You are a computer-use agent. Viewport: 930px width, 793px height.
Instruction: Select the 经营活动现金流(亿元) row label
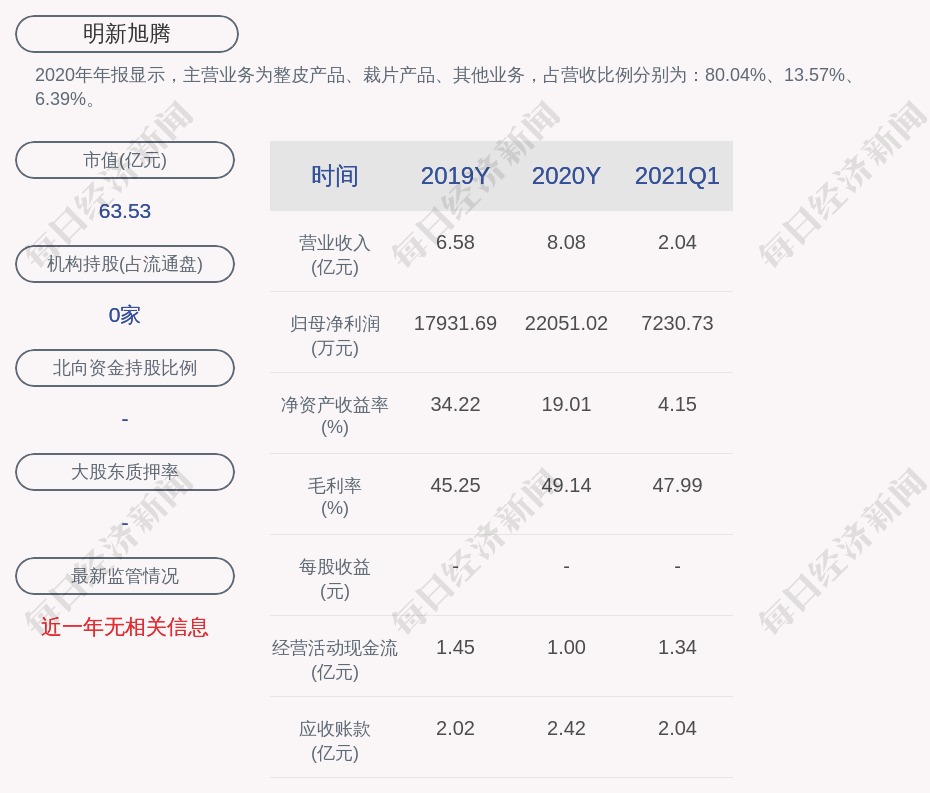(334, 659)
